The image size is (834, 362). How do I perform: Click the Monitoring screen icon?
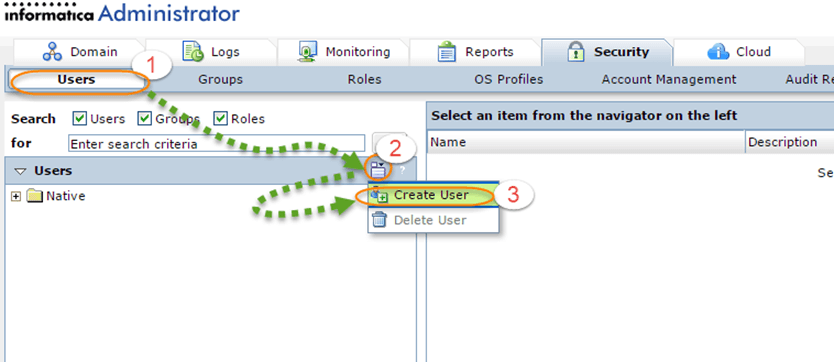click(x=307, y=52)
